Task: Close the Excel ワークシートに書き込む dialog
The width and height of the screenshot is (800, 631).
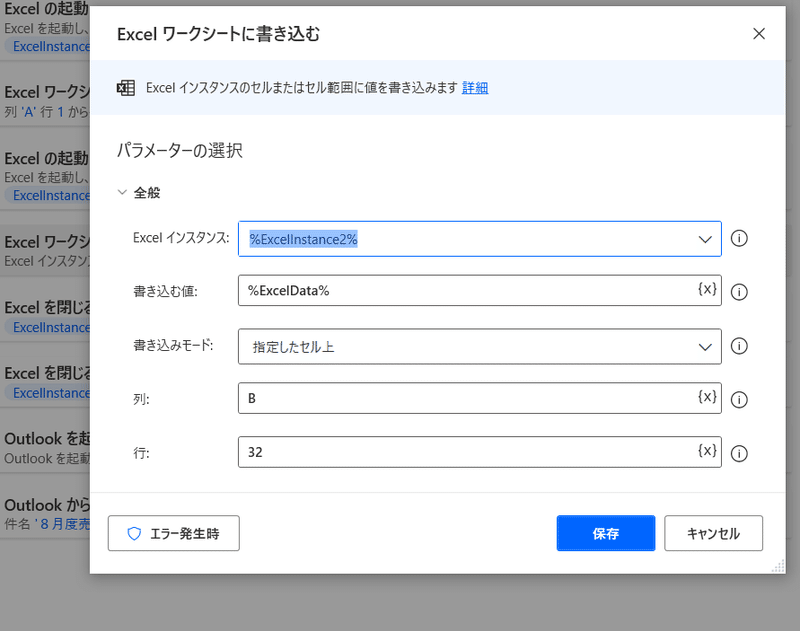Action: pos(759,34)
